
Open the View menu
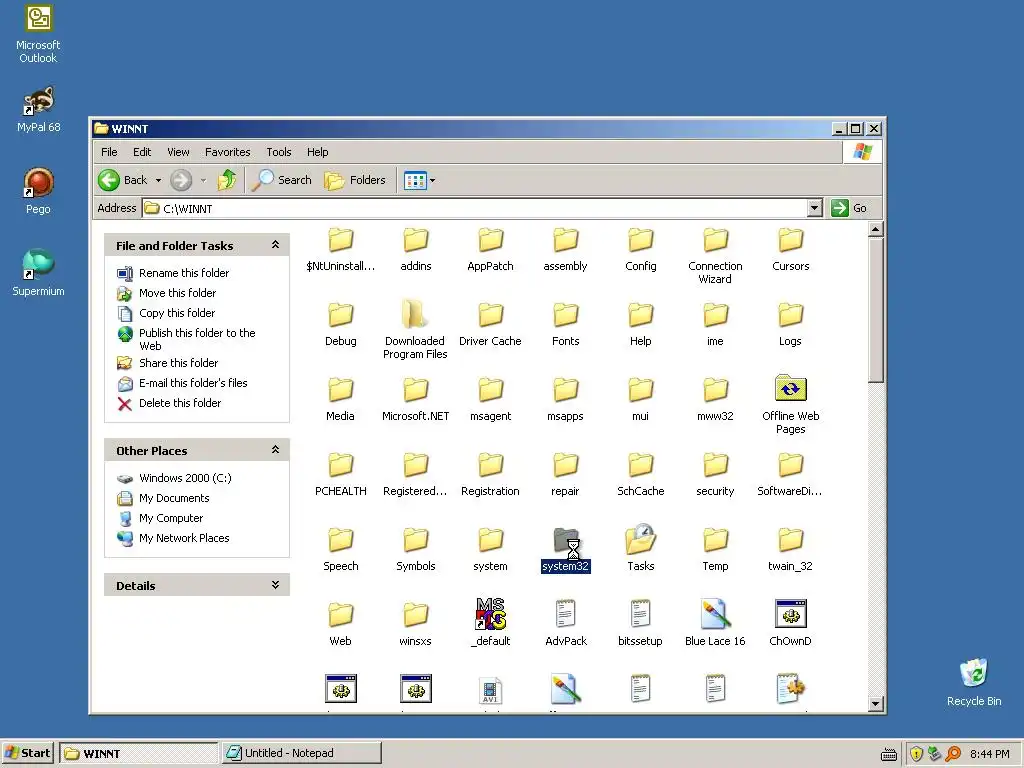coord(178,152)
